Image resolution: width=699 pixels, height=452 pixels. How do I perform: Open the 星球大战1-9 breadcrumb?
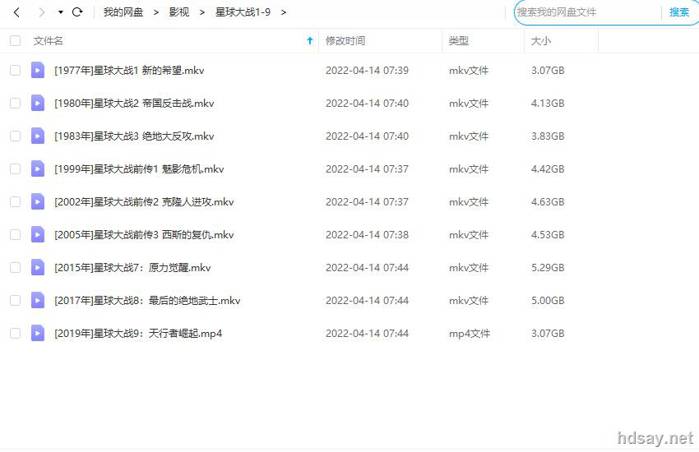[x=243, y=12]
